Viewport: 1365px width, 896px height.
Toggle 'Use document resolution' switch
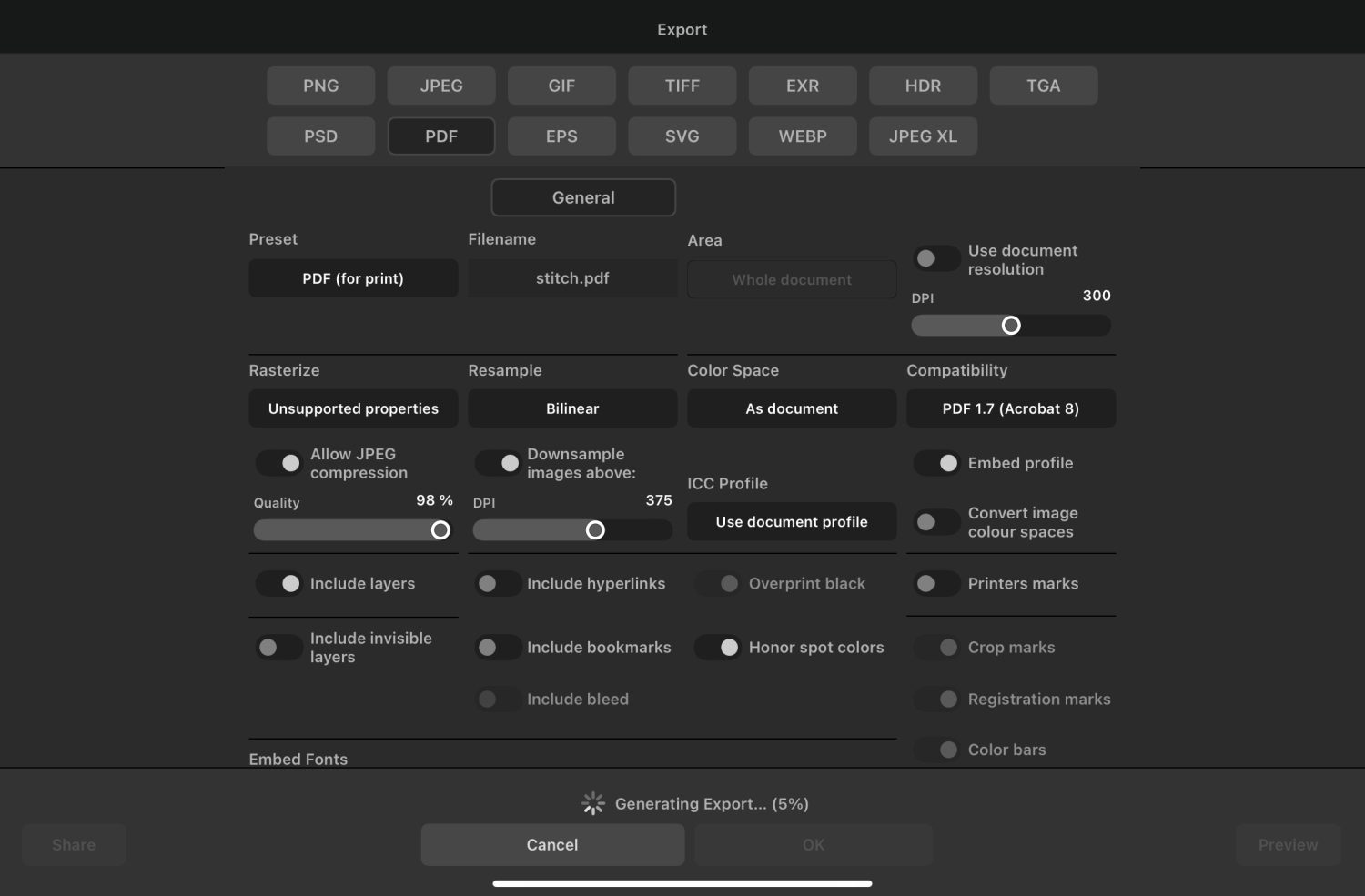click(935, 259)
